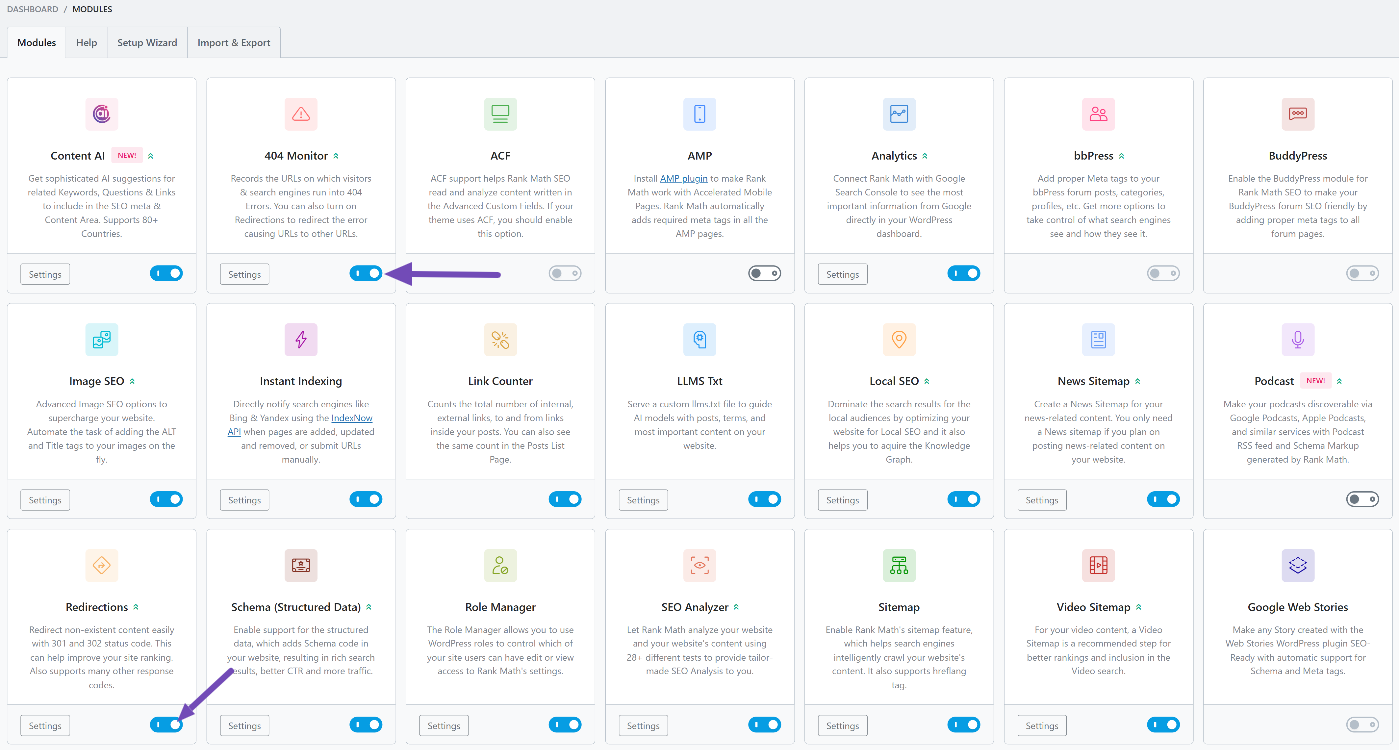
Task: Follow the AMP plugin link
Action: (x=684, y=179)
